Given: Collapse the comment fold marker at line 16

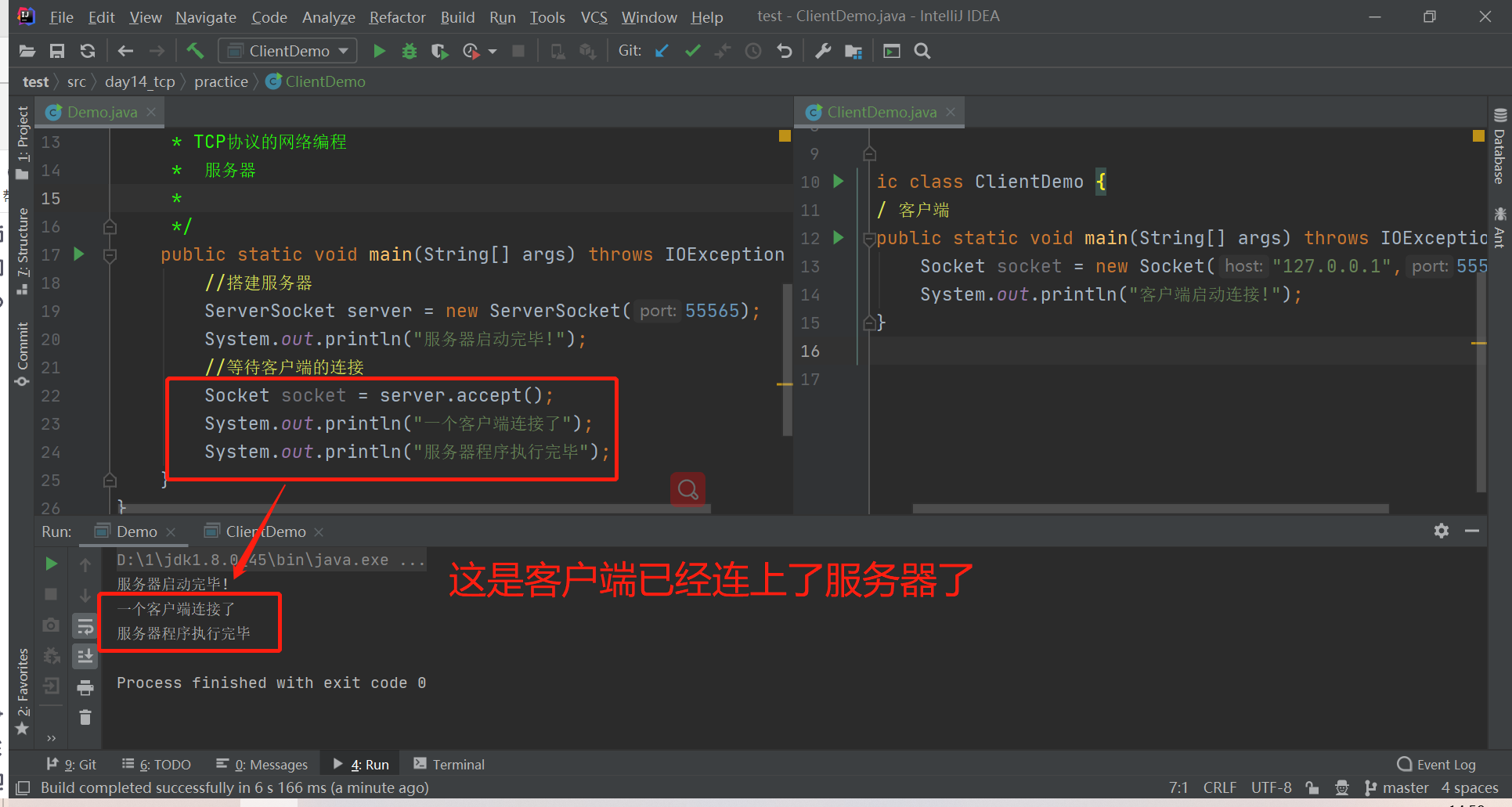Looking at the screenshot, I should [x=110, y=227].
